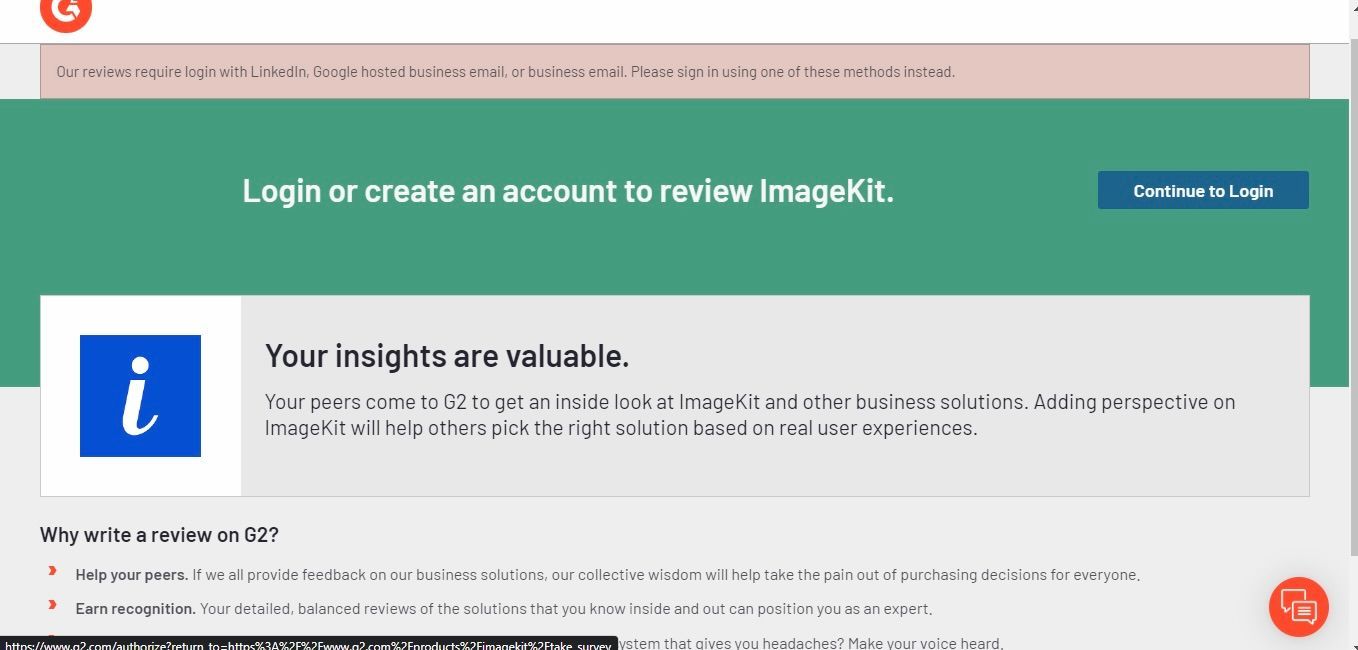The image size is (1358, 650).
Task: Click red chevron beside 'Earn recognition.'
Action: [x=53, y=605]
